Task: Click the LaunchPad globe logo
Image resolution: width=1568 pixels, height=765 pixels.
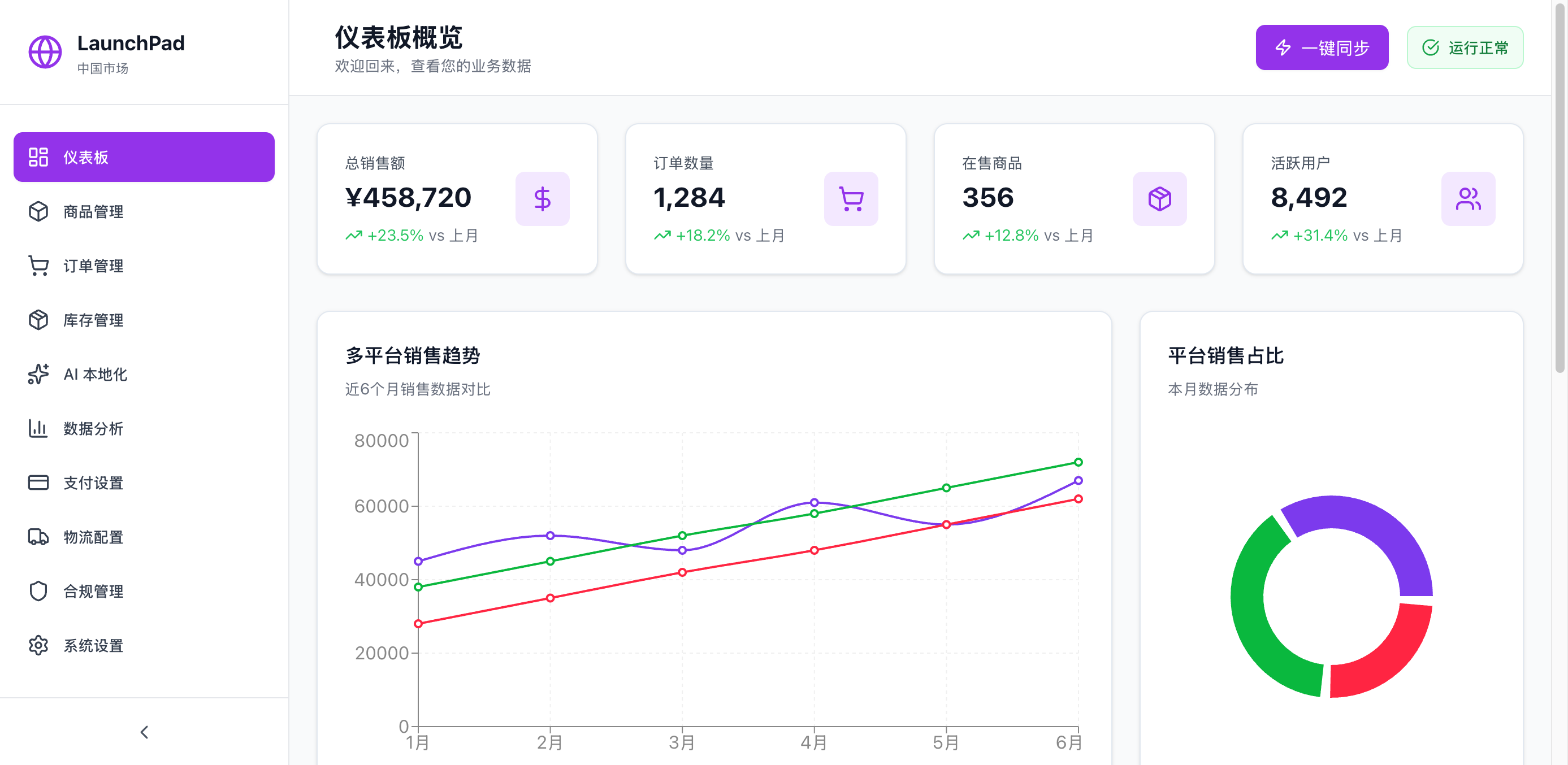Action: click(45, 53)
